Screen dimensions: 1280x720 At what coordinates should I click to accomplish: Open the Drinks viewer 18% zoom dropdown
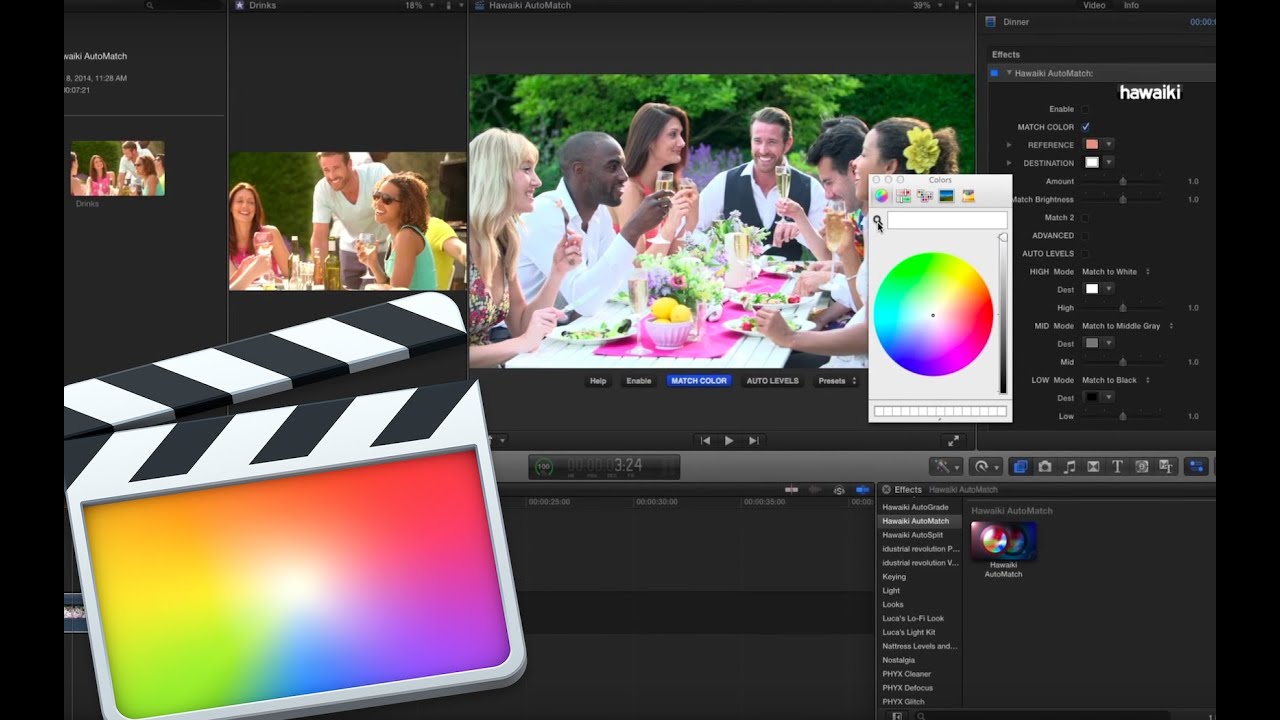pyautogui.click(x=421, y=6)
